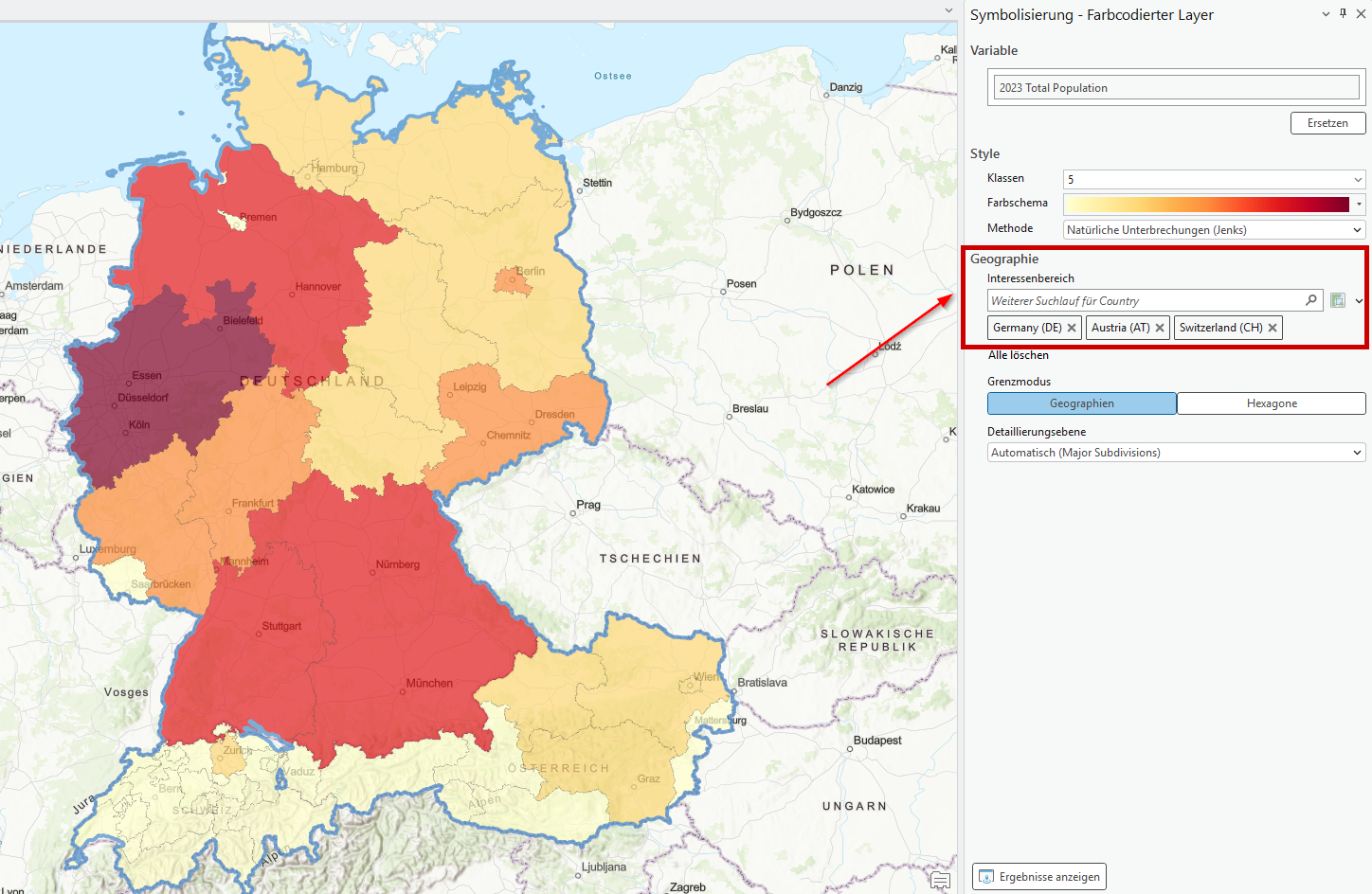Open the Klassen dropdown
The width and height of the screenshot is (1372, 894).
tap(1214, 179)
